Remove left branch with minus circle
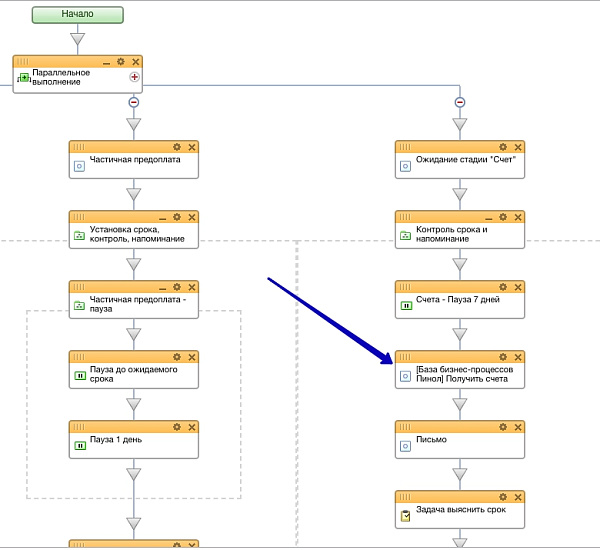Viewport: 600px width, 550px height. coord(134,102)
